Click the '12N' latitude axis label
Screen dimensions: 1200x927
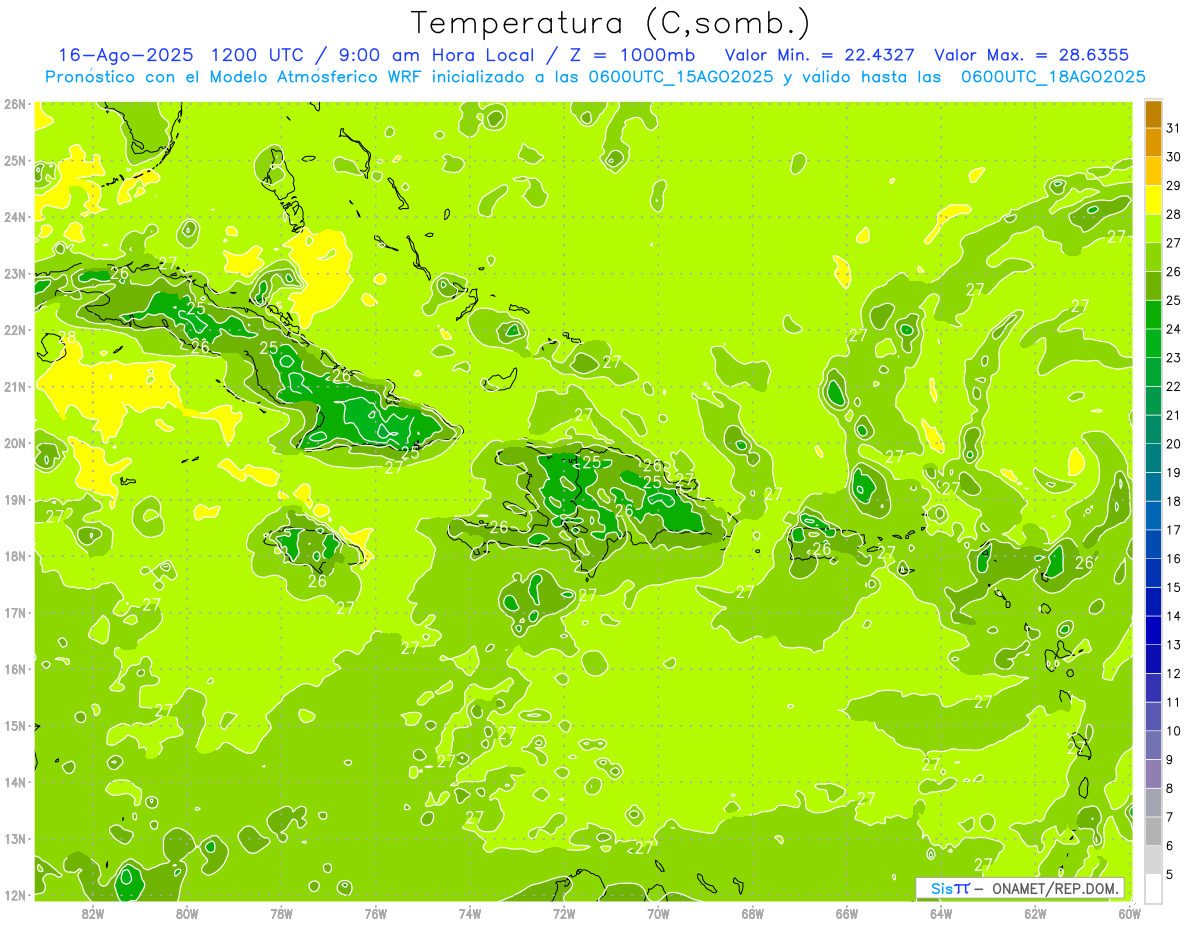pyautogui.click(x=14, y=895)
